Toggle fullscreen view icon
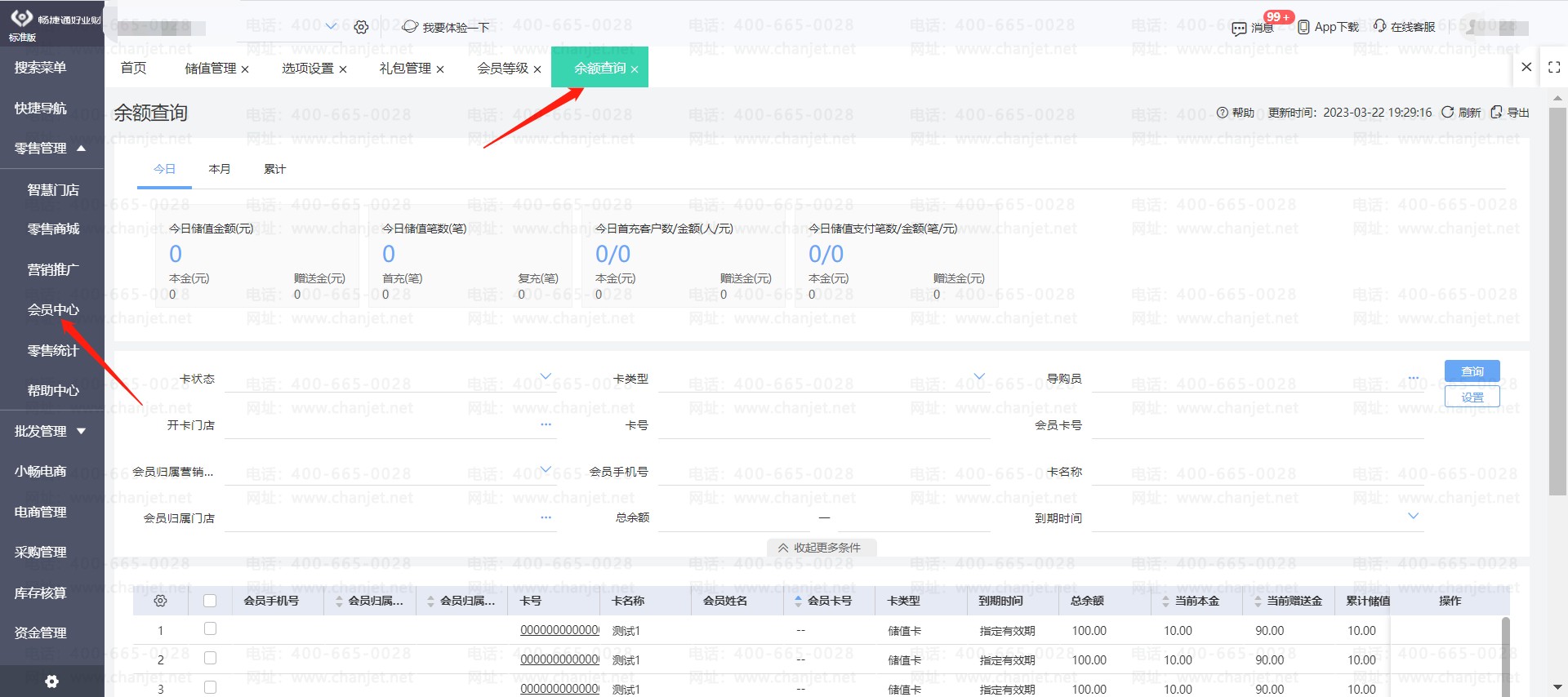Image resolution: width=1568 pixels, height=697 pixels. pos(1554,68)
